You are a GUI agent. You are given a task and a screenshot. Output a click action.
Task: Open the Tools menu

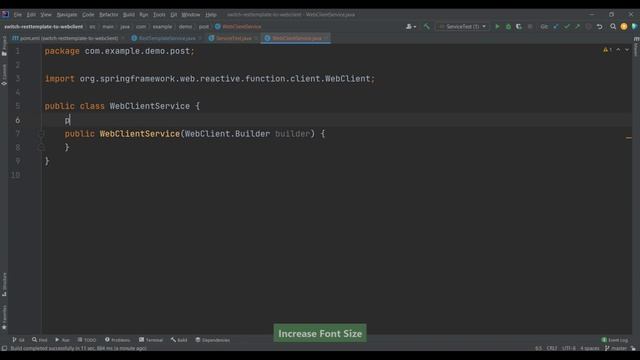159,14
